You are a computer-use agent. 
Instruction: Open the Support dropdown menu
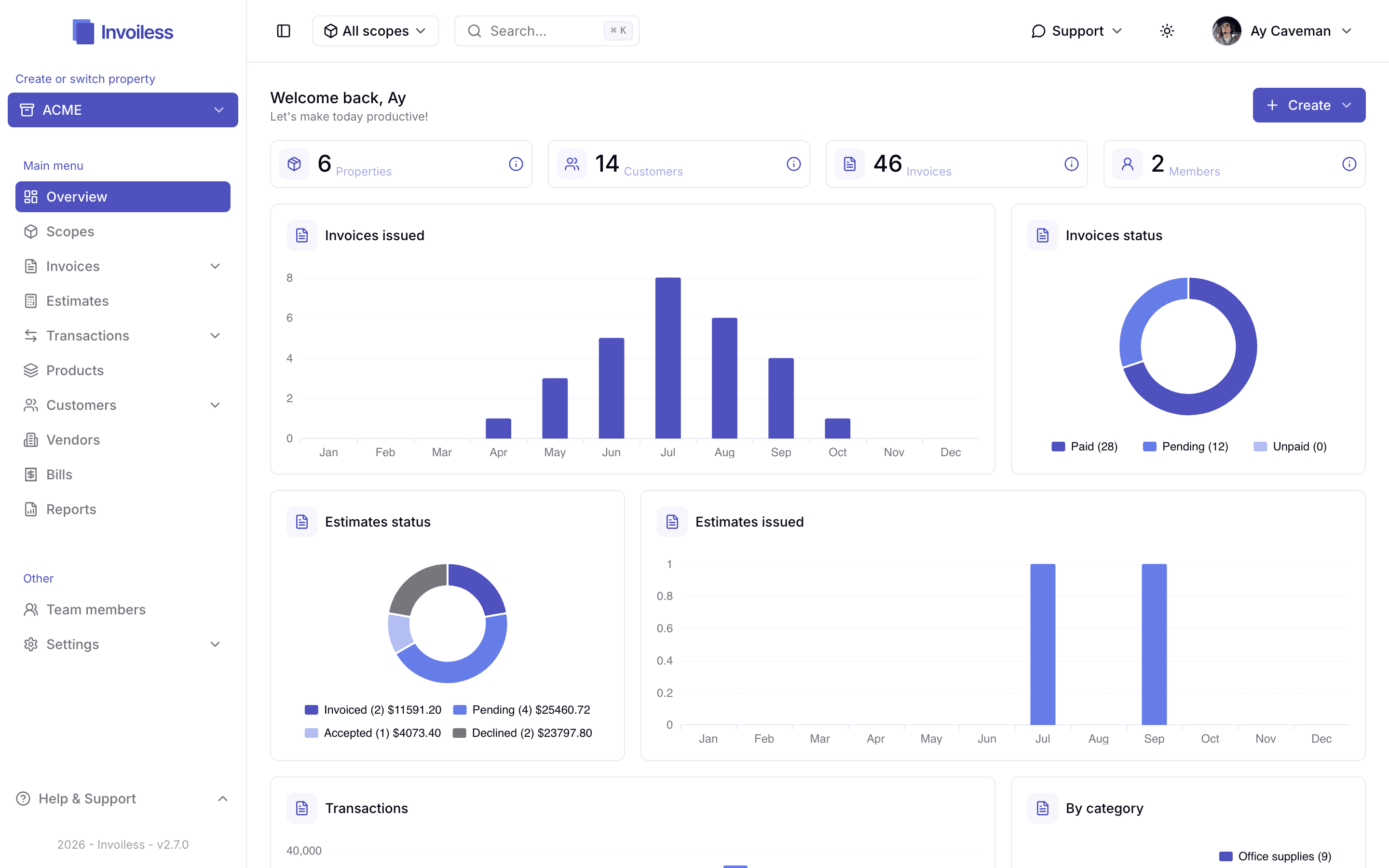pos(1076,31)
